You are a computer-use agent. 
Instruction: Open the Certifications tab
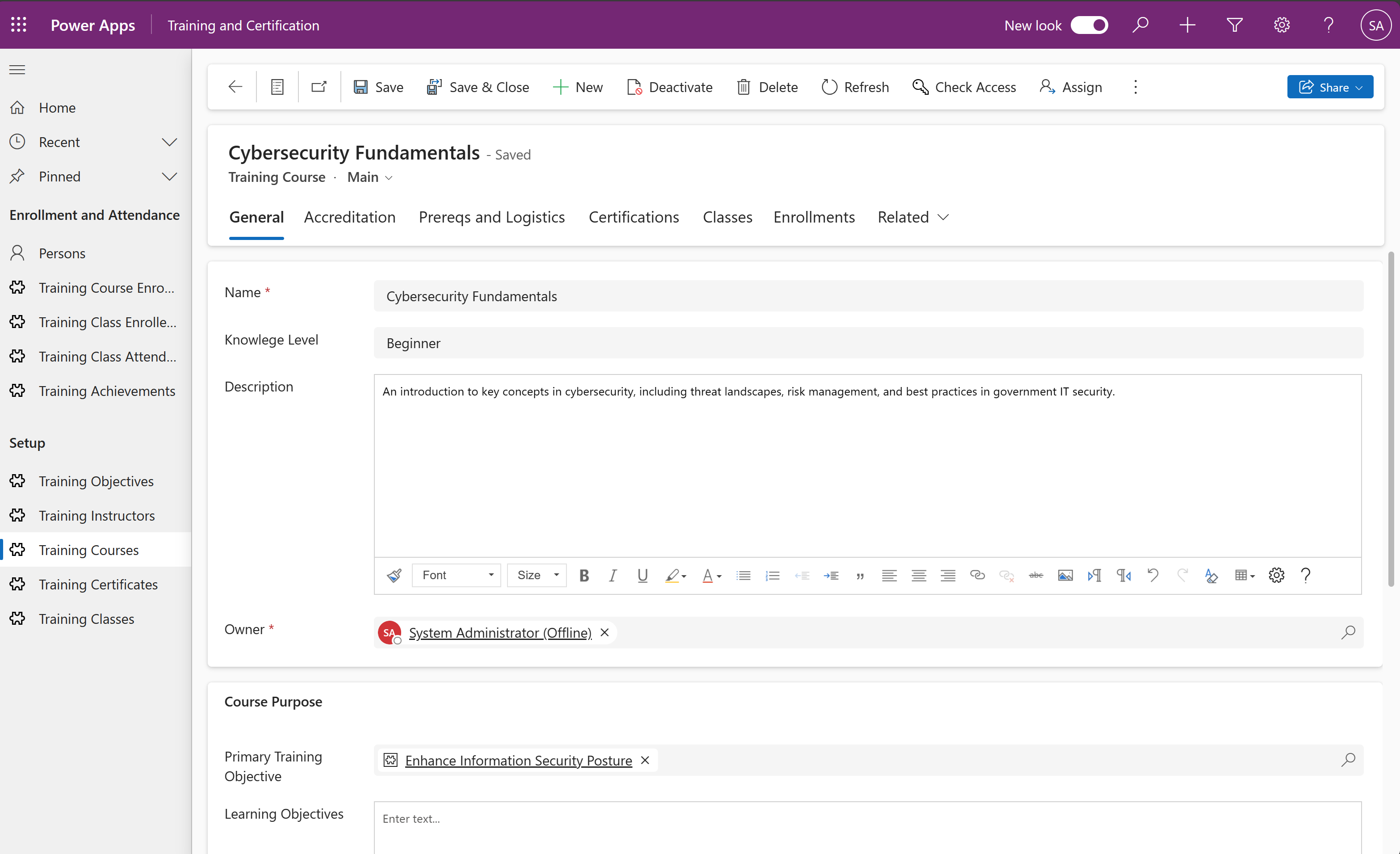633,217
